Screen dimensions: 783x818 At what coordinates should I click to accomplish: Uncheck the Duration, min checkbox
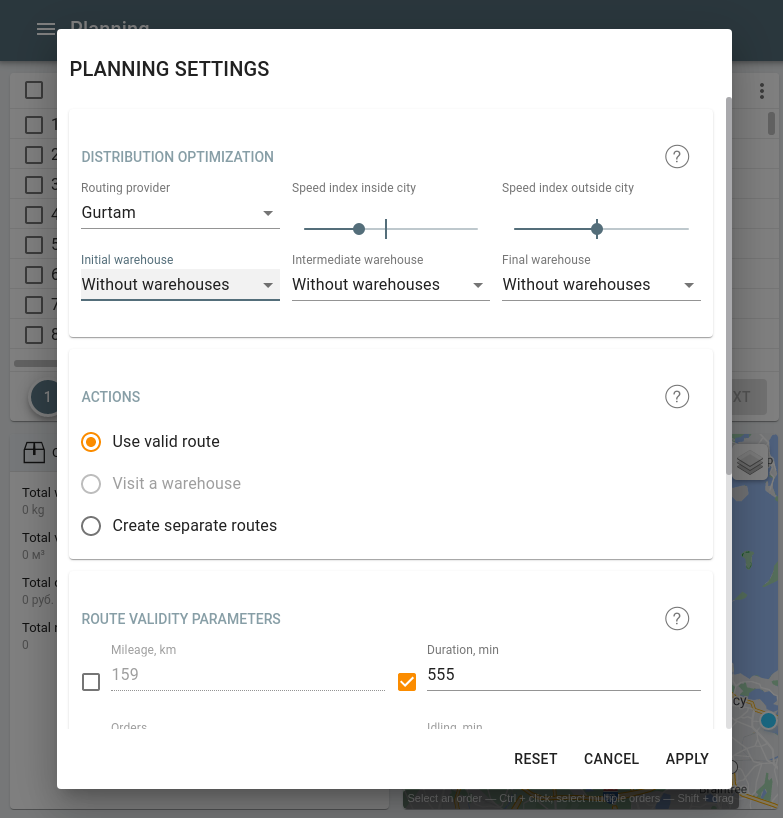(407, 682)
